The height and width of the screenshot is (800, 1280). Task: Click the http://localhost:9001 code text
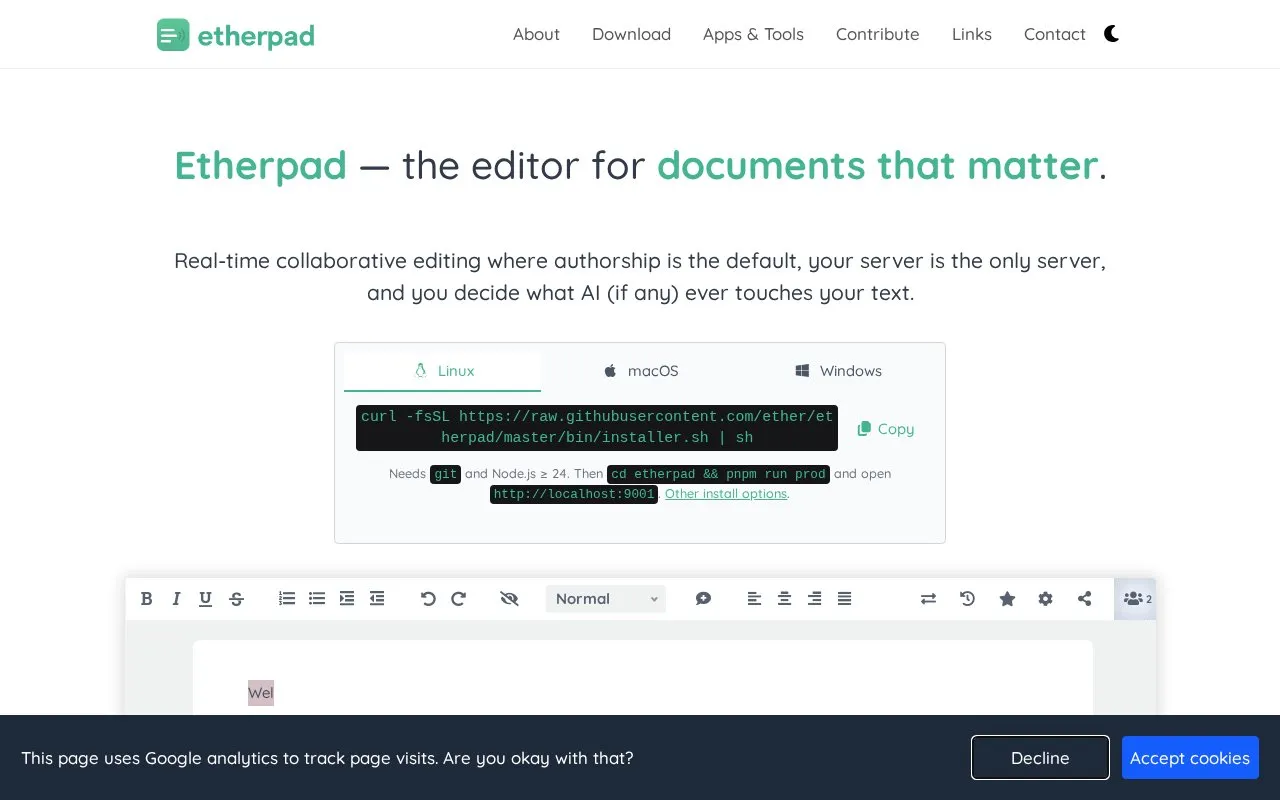point(574,494)
